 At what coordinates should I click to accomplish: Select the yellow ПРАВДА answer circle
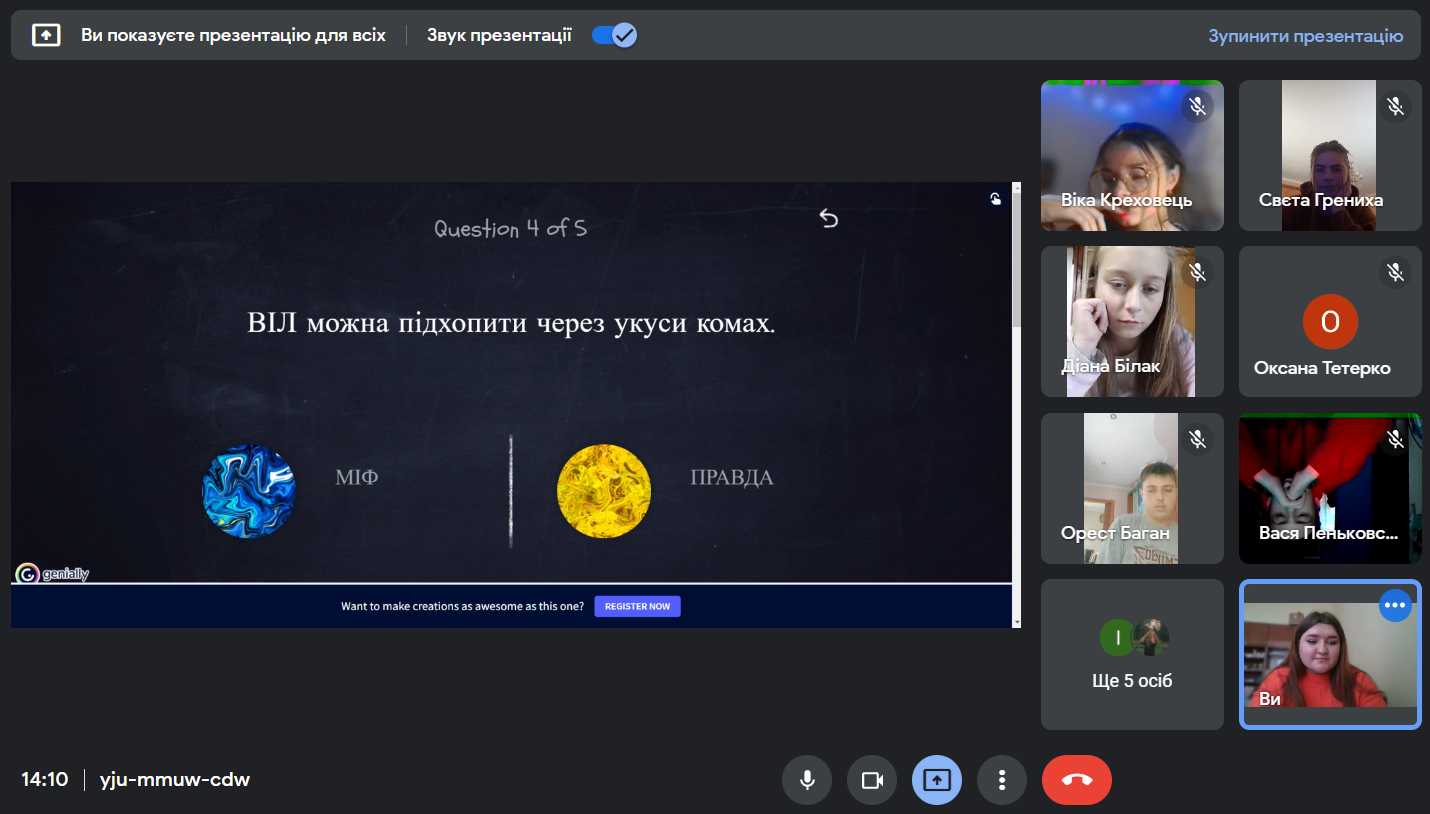coord(603,491)
